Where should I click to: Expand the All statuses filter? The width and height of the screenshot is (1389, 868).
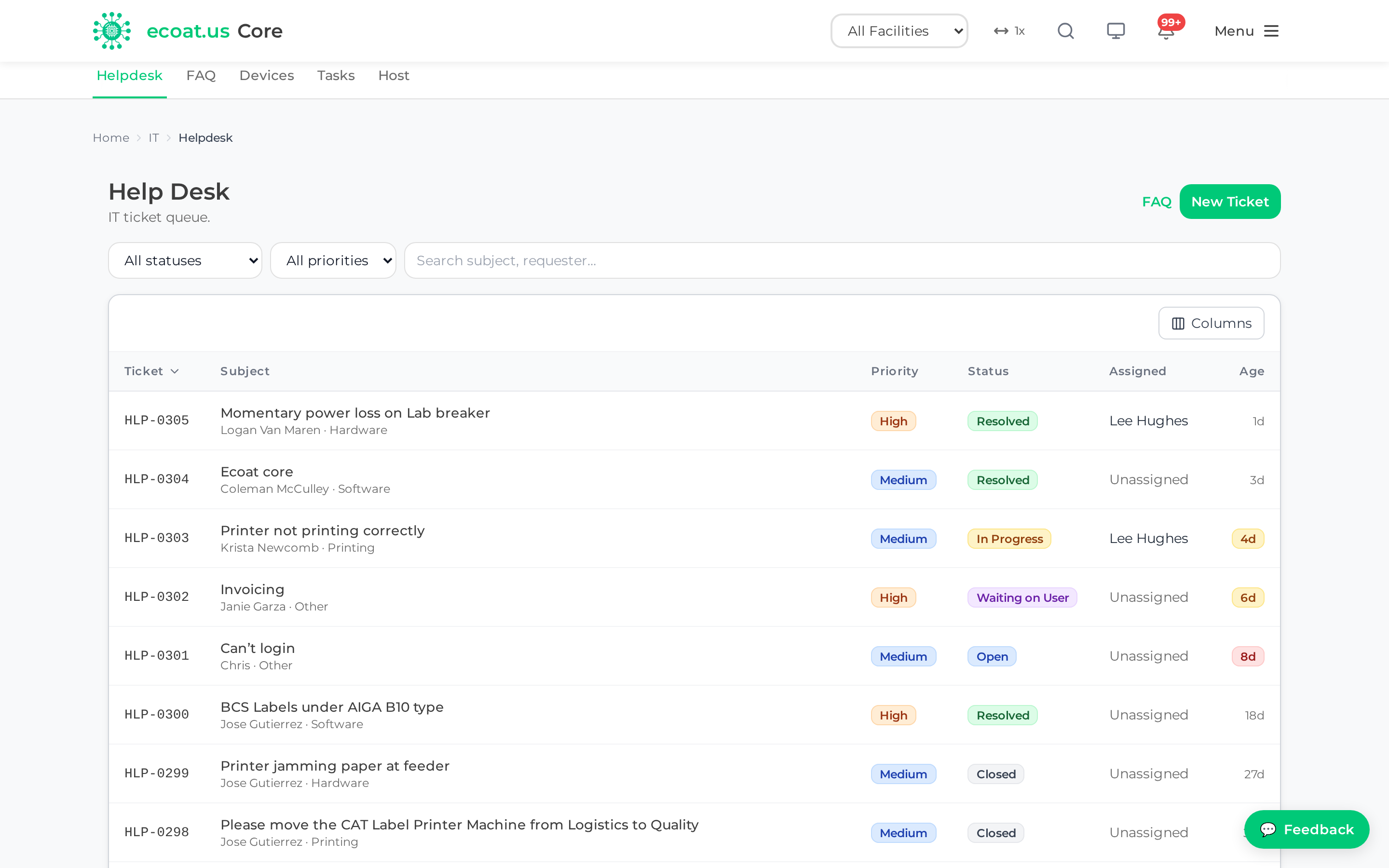(185, 260)
